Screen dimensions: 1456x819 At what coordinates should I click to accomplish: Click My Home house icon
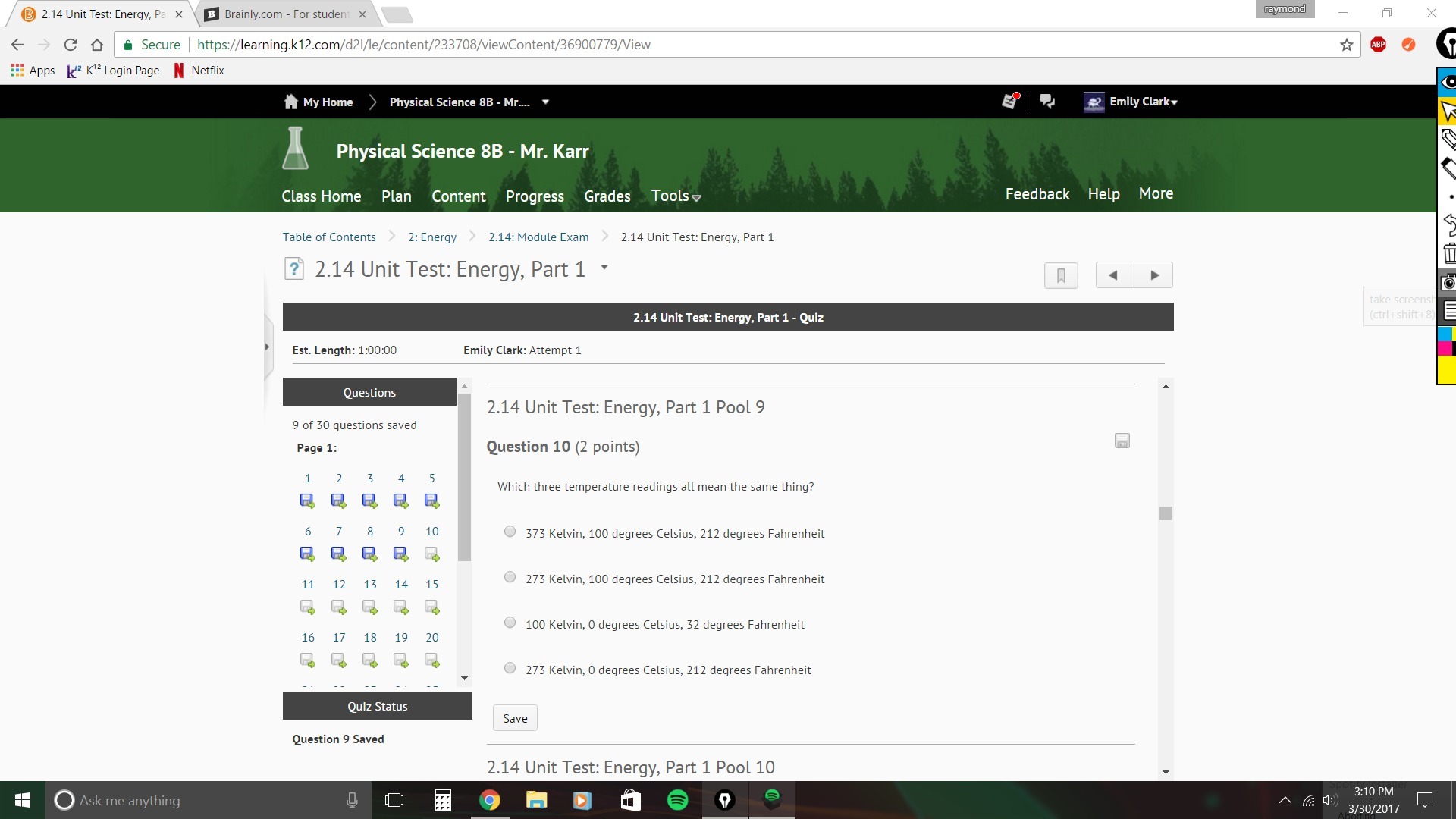[x=290, y=102]
